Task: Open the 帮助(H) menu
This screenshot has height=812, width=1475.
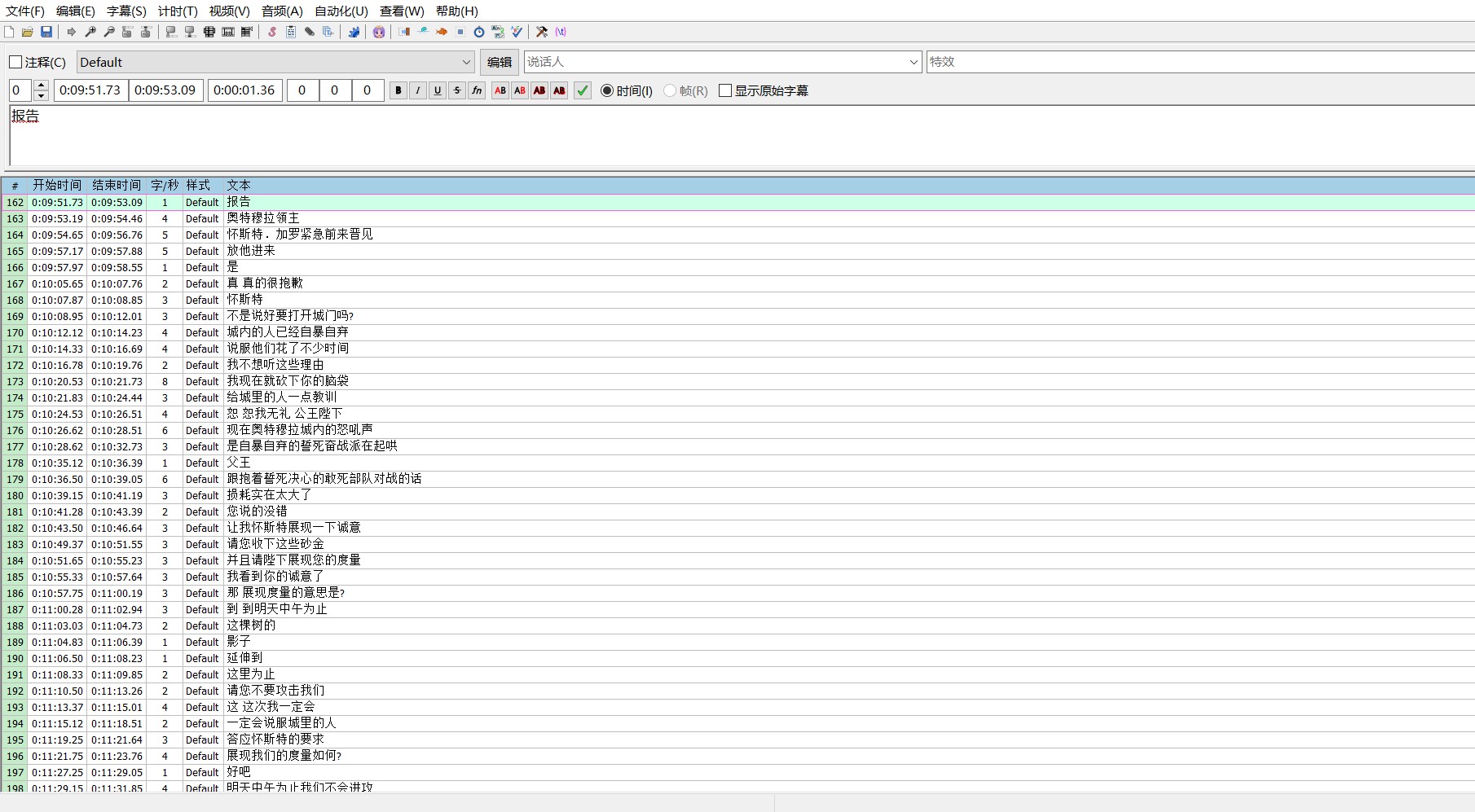Action: click(x=456, y=11)
